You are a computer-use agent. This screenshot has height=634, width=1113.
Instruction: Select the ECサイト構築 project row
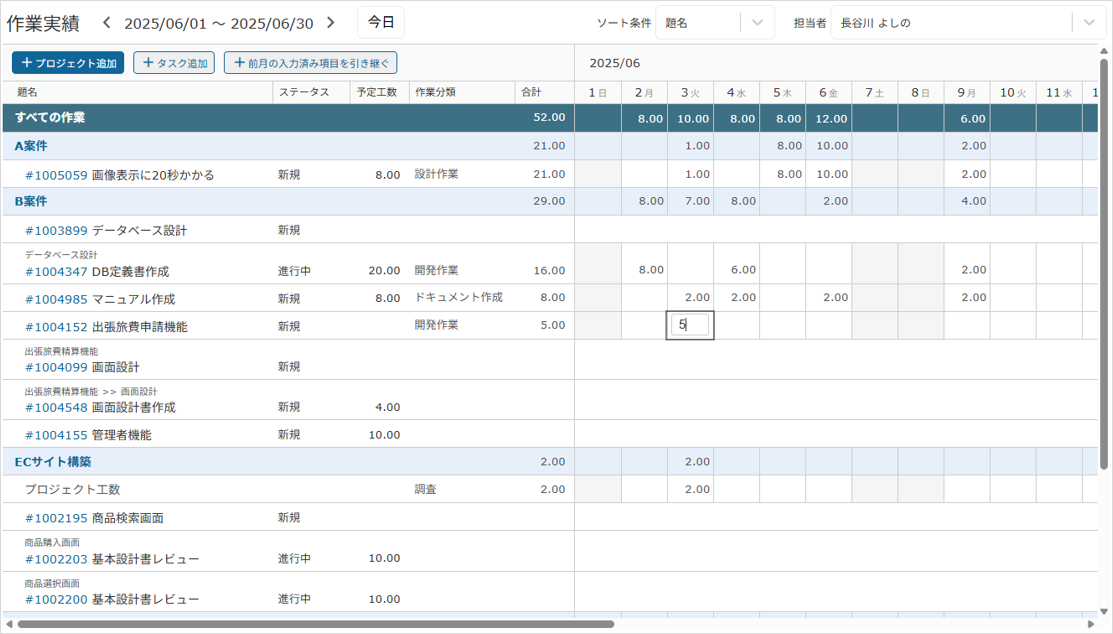click(x=53, y=462)
